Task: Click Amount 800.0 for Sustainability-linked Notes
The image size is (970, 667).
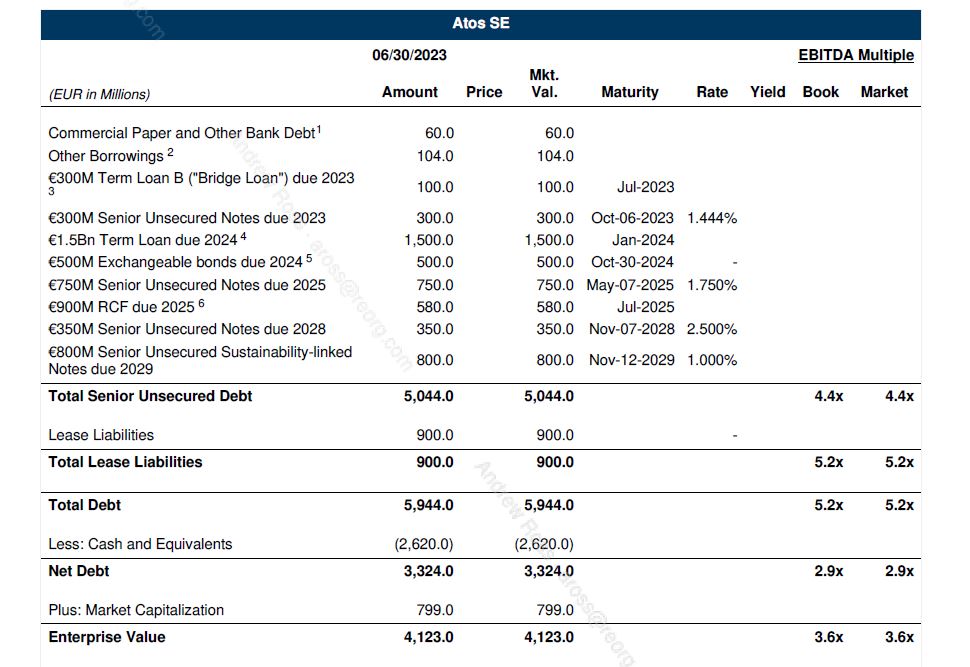Action: (435, 360)
